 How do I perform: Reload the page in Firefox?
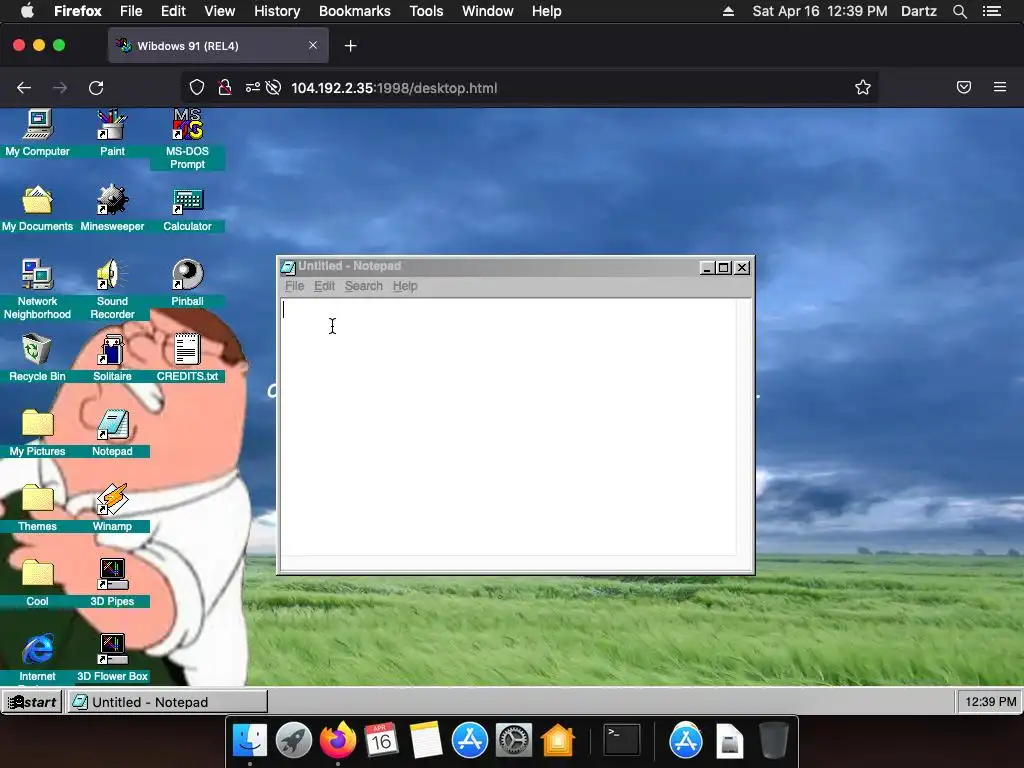point(96,88)
